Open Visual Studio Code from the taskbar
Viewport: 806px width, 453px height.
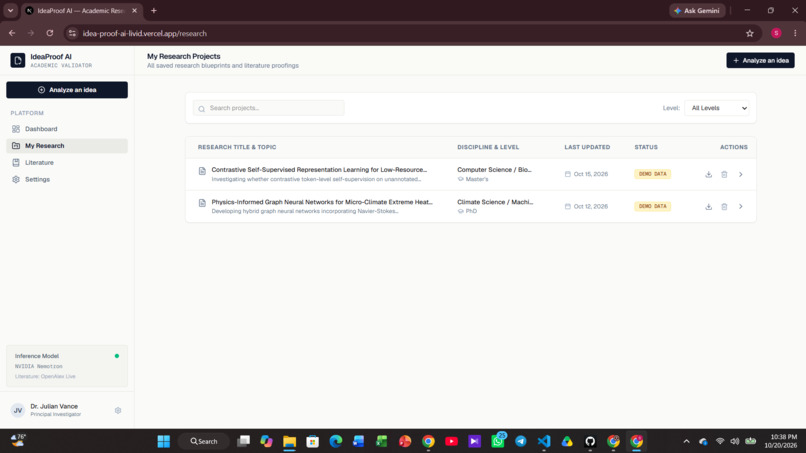[x=544, y=441]
